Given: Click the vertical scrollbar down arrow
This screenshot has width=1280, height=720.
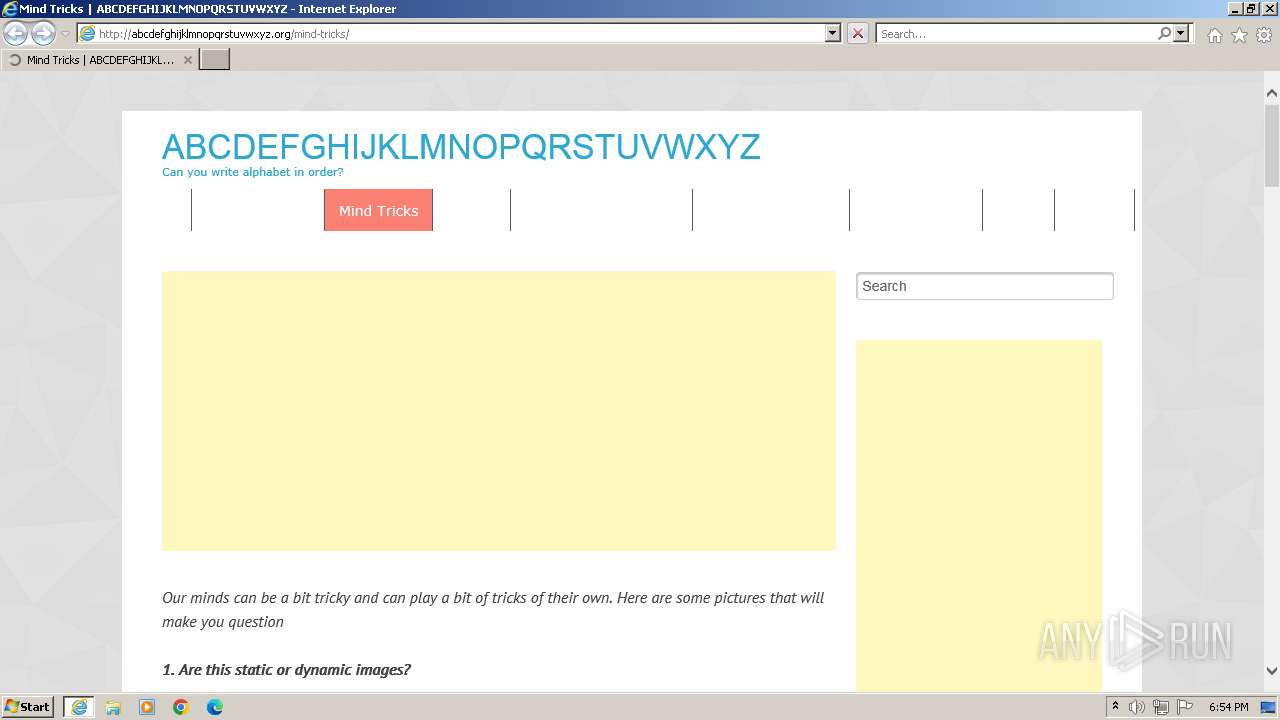Looking at the screenshot, I should click(1271, 671).
